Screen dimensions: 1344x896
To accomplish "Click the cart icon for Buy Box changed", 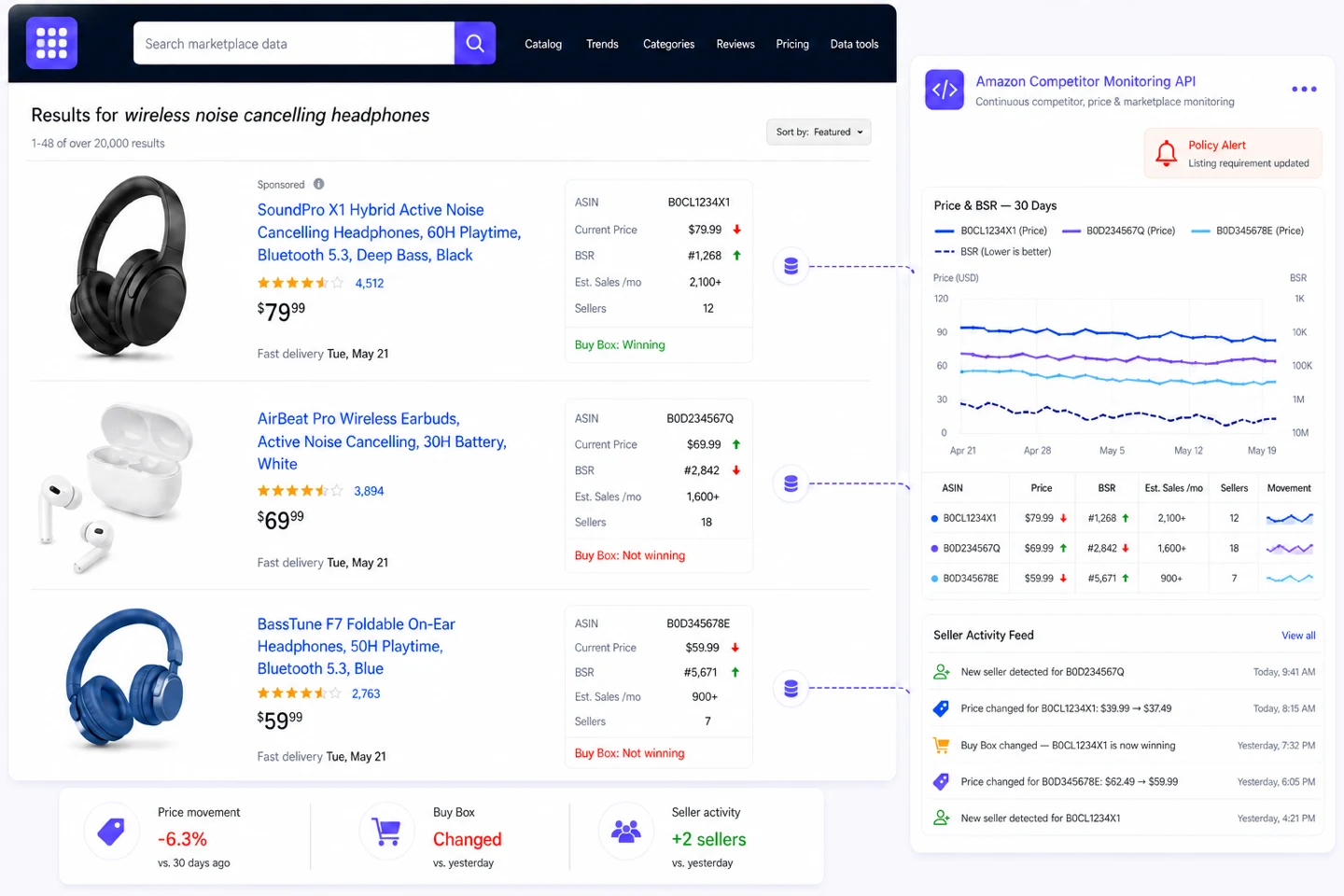I will pyautogui.click(x=942, y=746).
